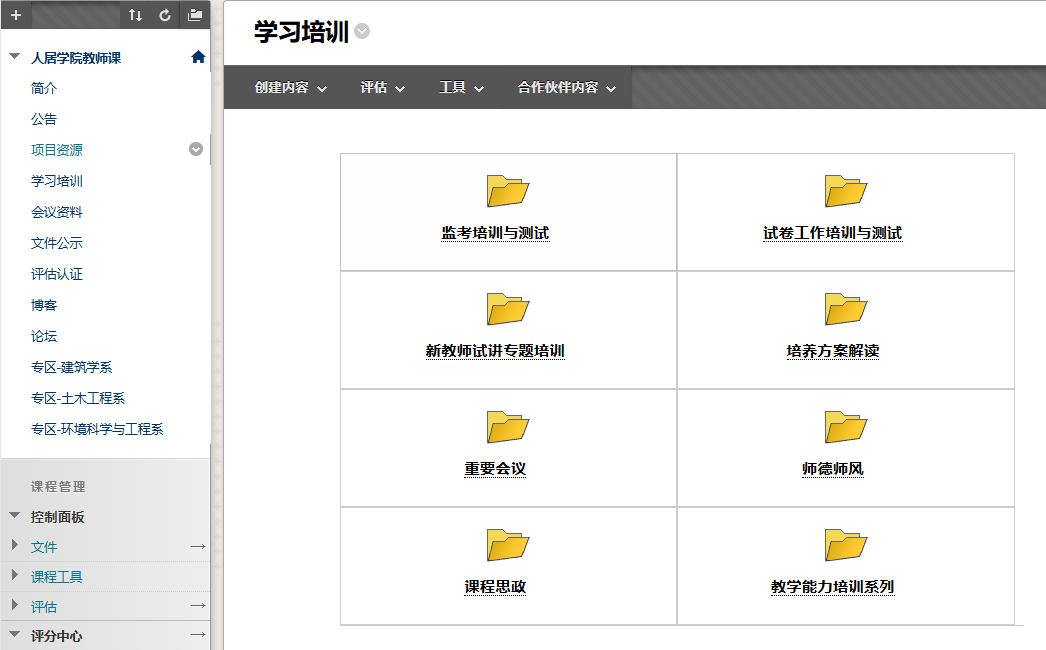Open the 培养方案解读 folder icon
The height and width of the screenshot is (650, 1046).
coord(845,309)
